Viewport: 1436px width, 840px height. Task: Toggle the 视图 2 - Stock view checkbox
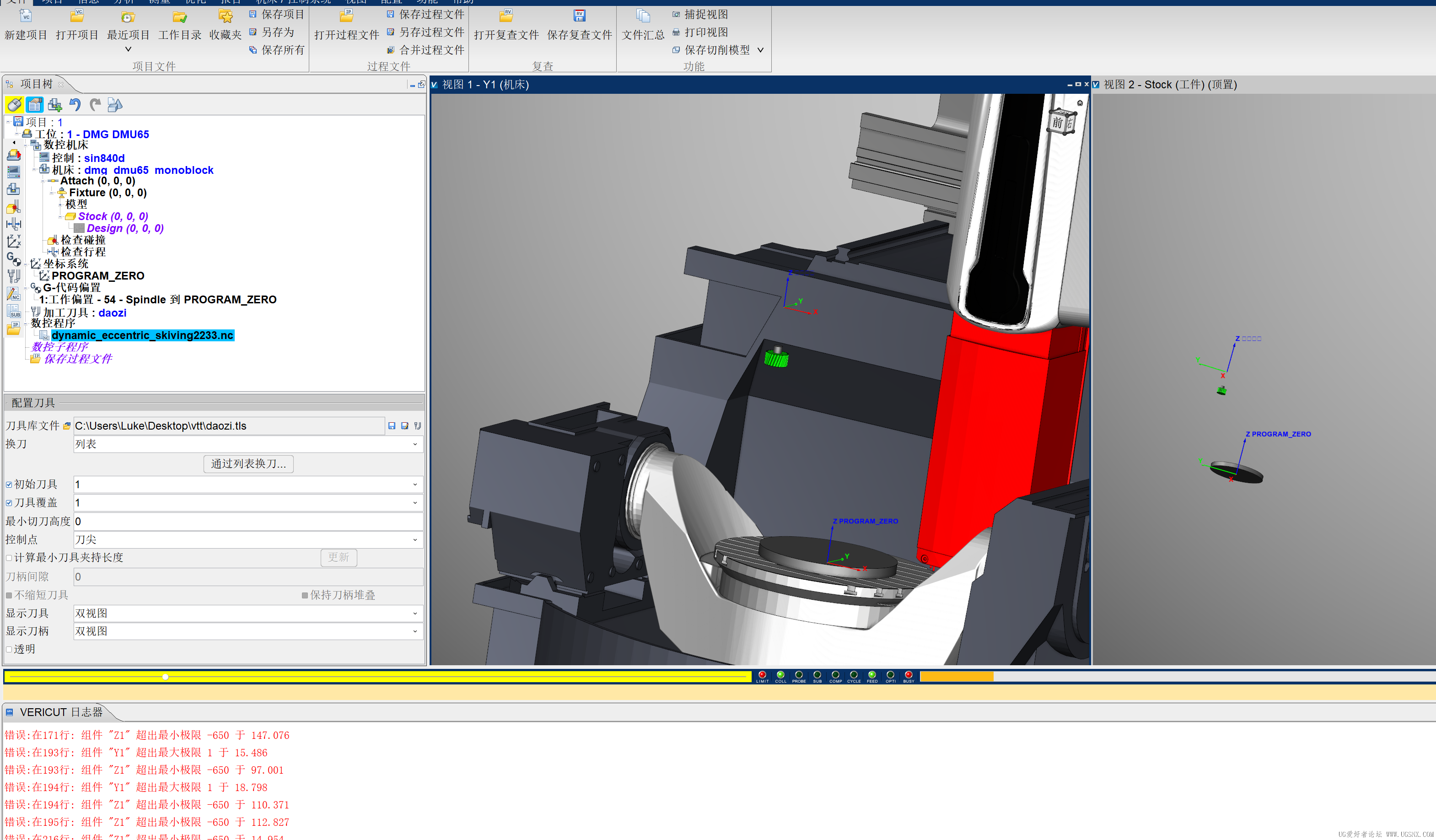(1096, 84)
